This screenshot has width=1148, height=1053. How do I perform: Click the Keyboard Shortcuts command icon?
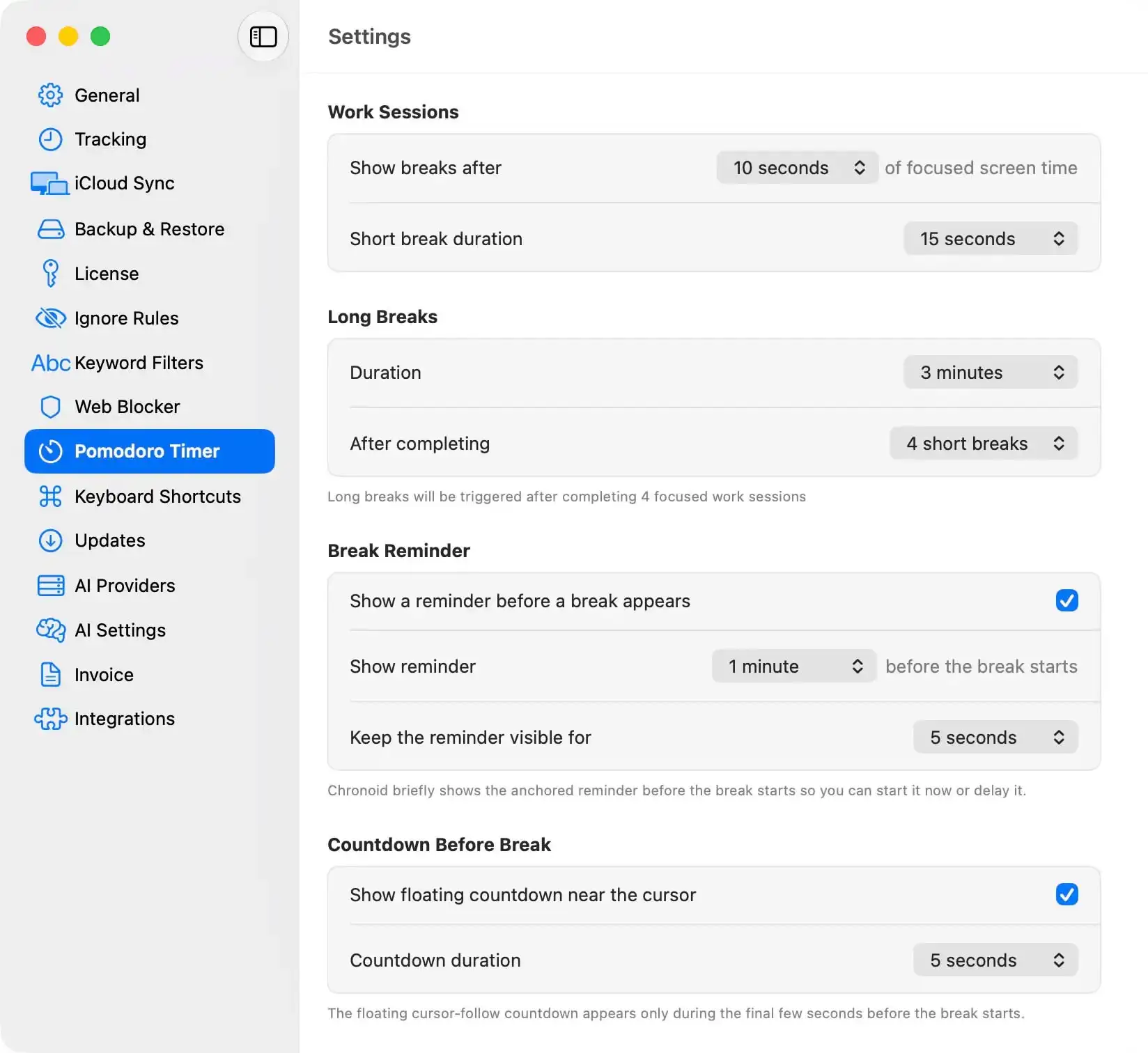[x=50, y=497]
